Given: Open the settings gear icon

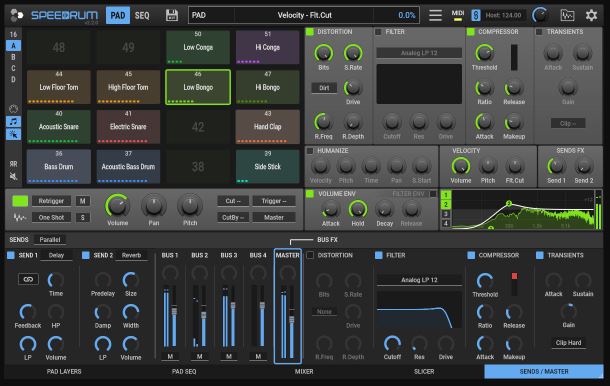Looking at the screenshot, I should pos(591,15).
